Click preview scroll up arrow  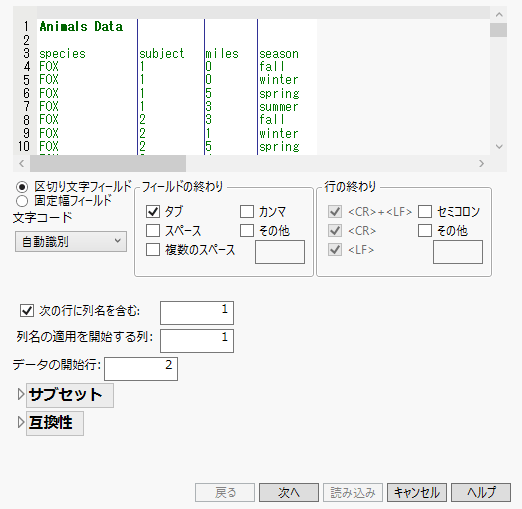499,14
